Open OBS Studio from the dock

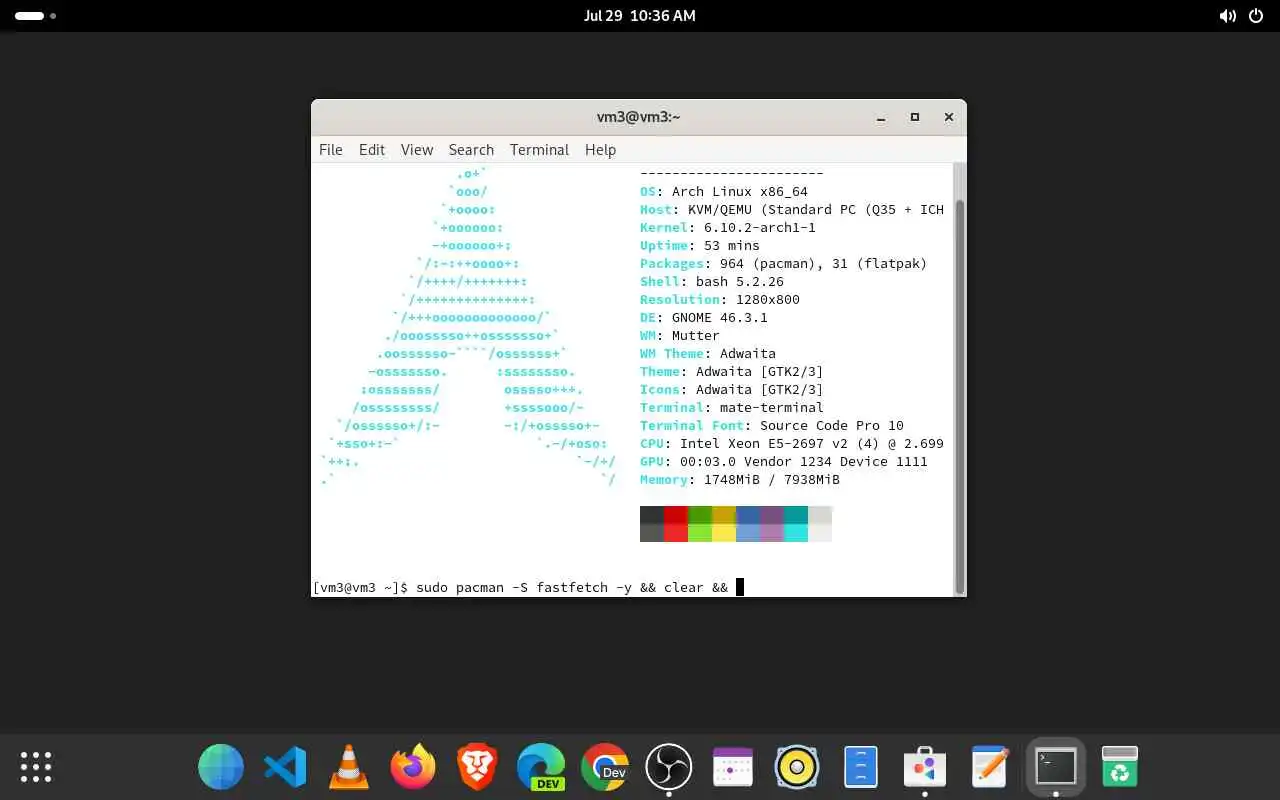pos(669,767)
